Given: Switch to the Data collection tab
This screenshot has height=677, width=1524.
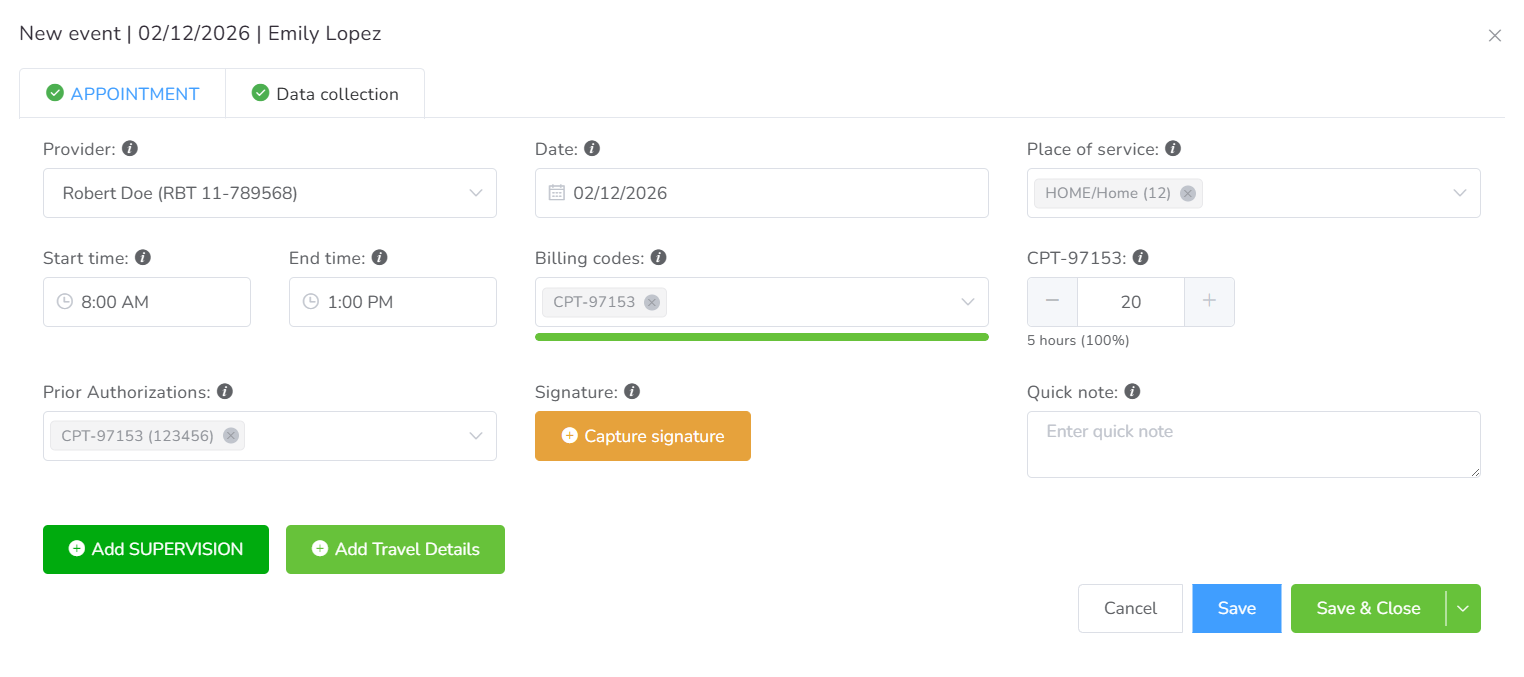Looking at the screenshot, I should pos(325,94).
